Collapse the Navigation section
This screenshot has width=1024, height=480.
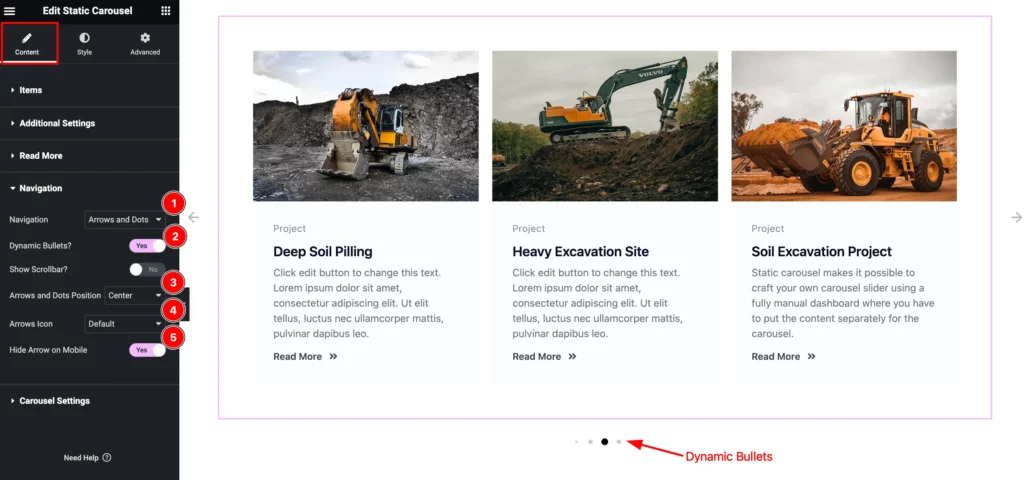pos(89,188)
